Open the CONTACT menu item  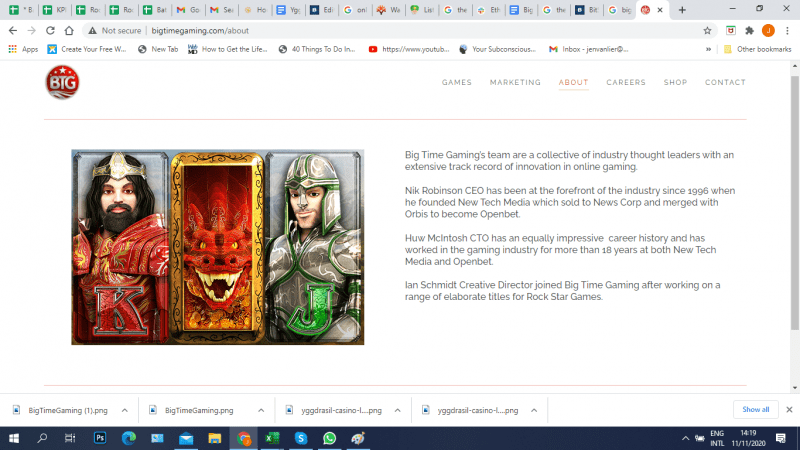pyautogui.click(x=725, y=82)
